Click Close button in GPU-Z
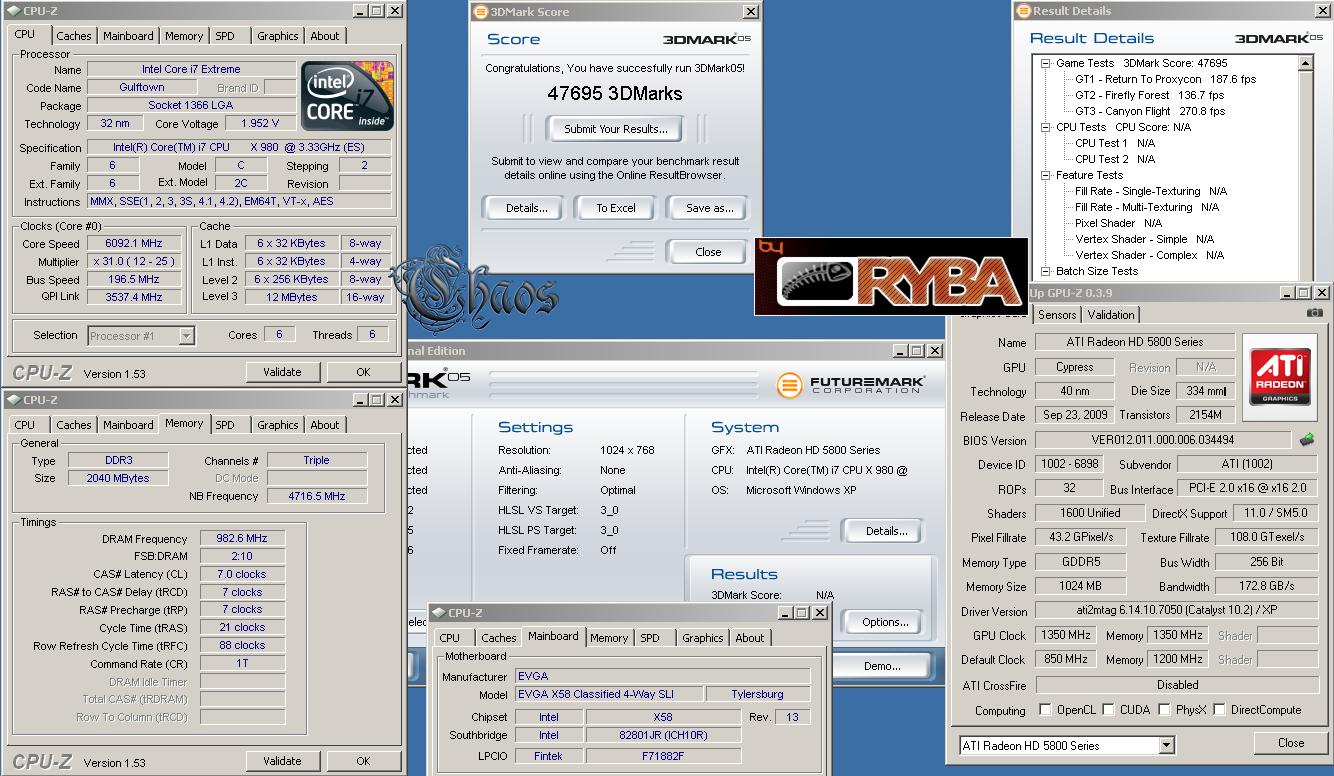The image size is (1334, 776). (1291, 743)
